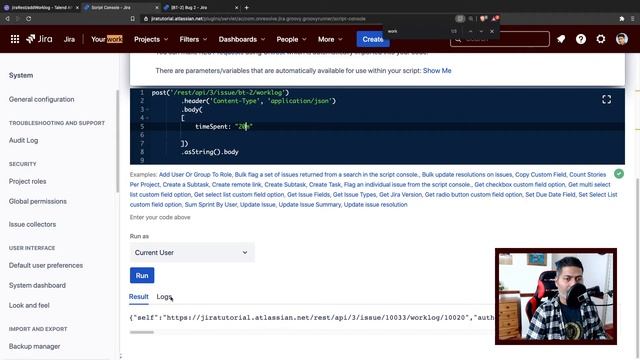Run the script

pyautogui.click(x=142, y=276)
